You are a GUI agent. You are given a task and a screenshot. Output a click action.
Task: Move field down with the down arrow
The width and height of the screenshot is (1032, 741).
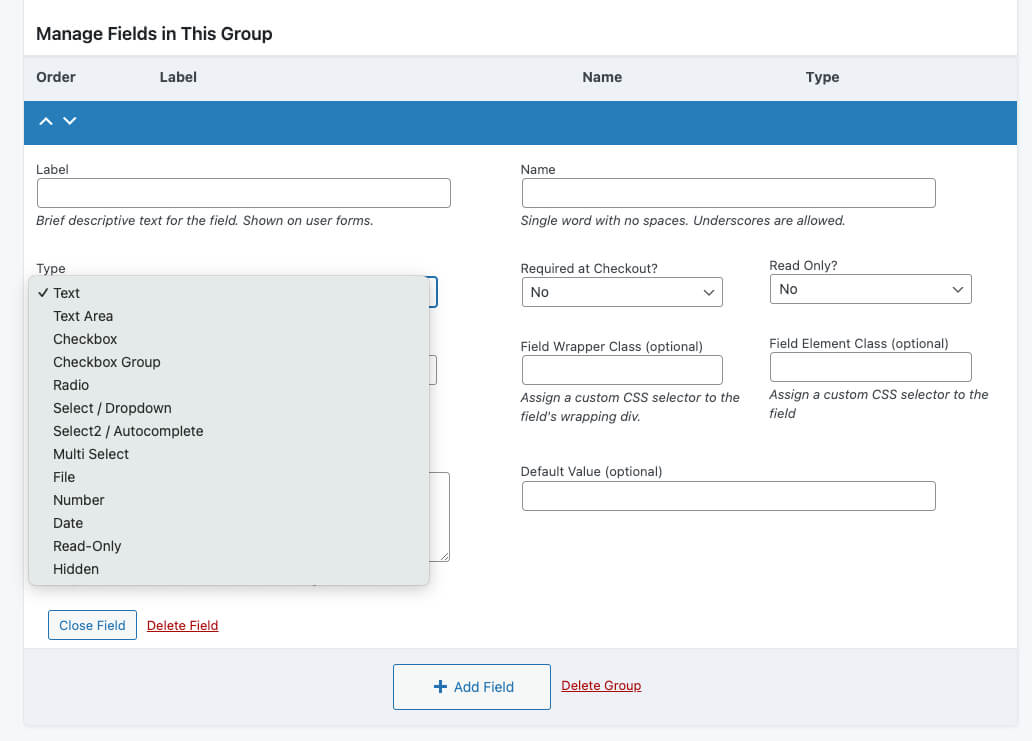pyautogui.click(x=70, y=121)
